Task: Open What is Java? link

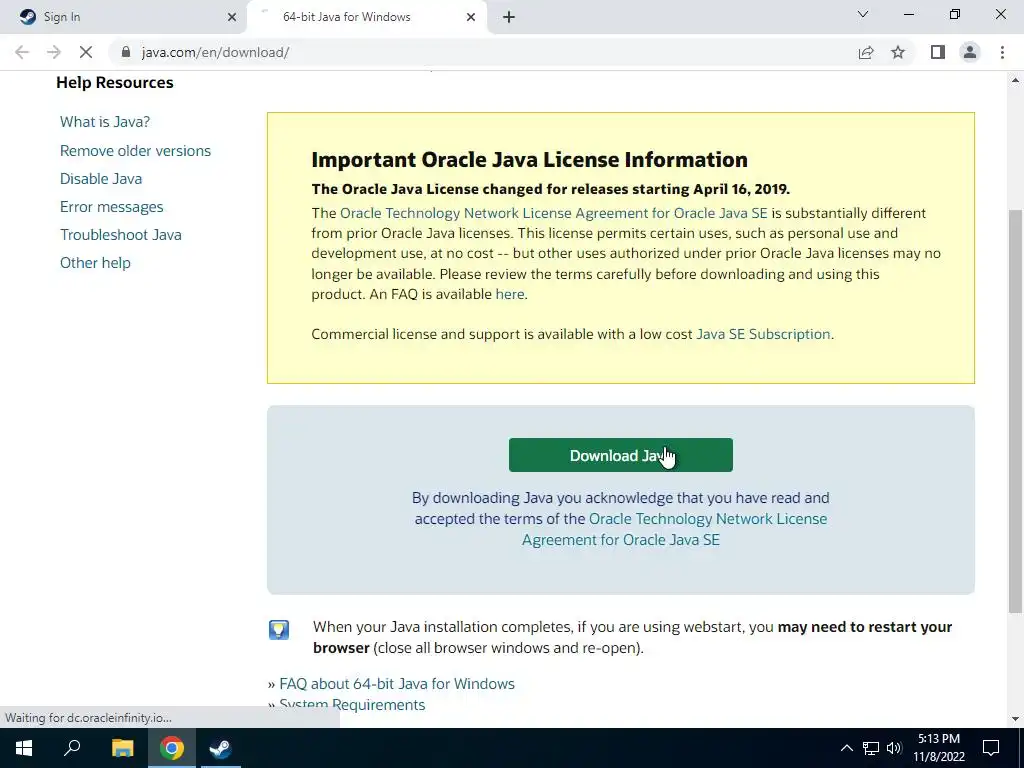Action: (x=105, y=122)
